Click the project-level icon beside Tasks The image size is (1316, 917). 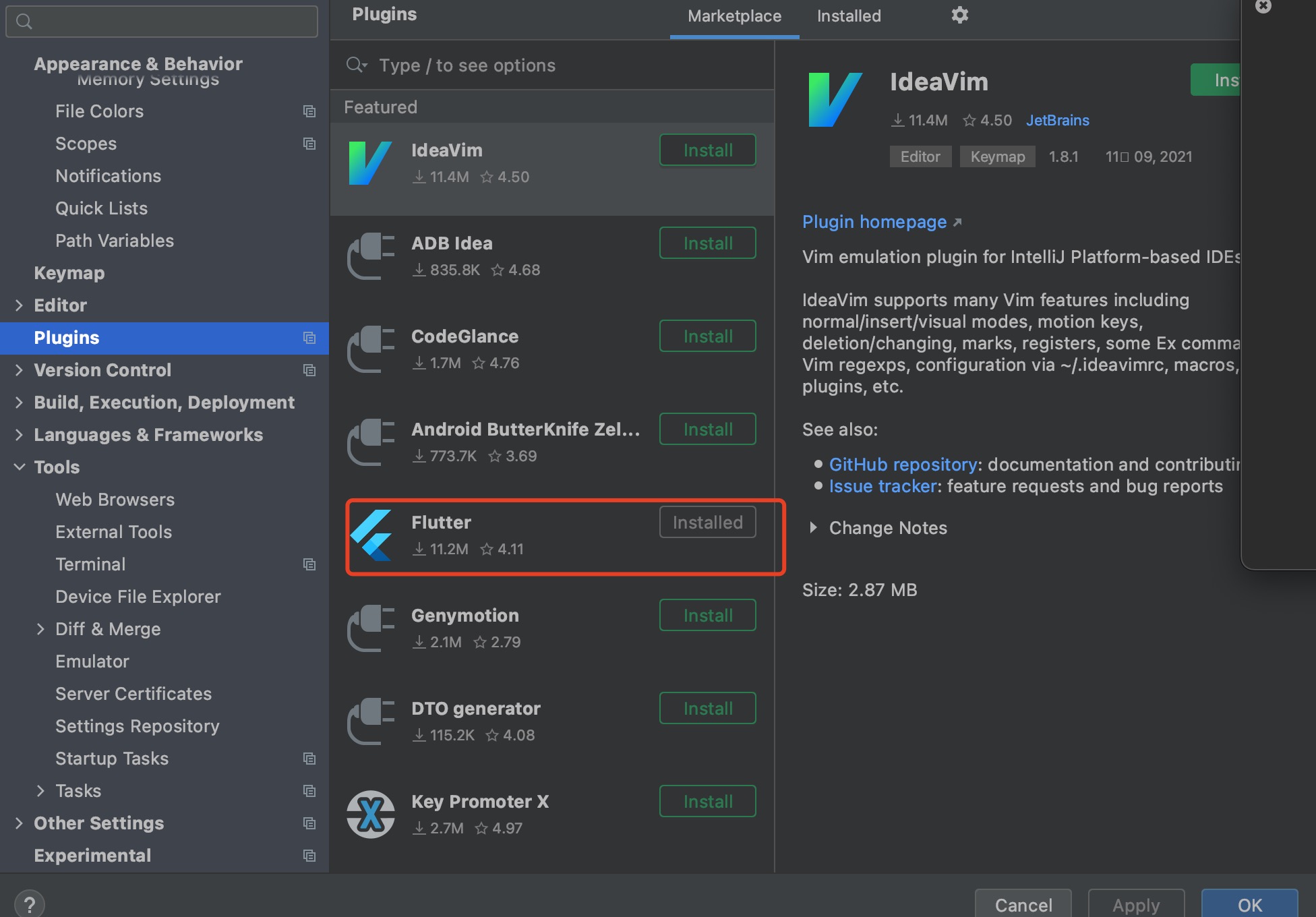coord(309,791)
